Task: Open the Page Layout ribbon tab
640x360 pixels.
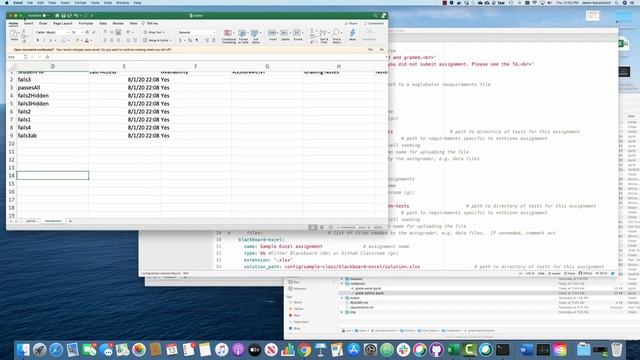Action: [x=62, y=23]
